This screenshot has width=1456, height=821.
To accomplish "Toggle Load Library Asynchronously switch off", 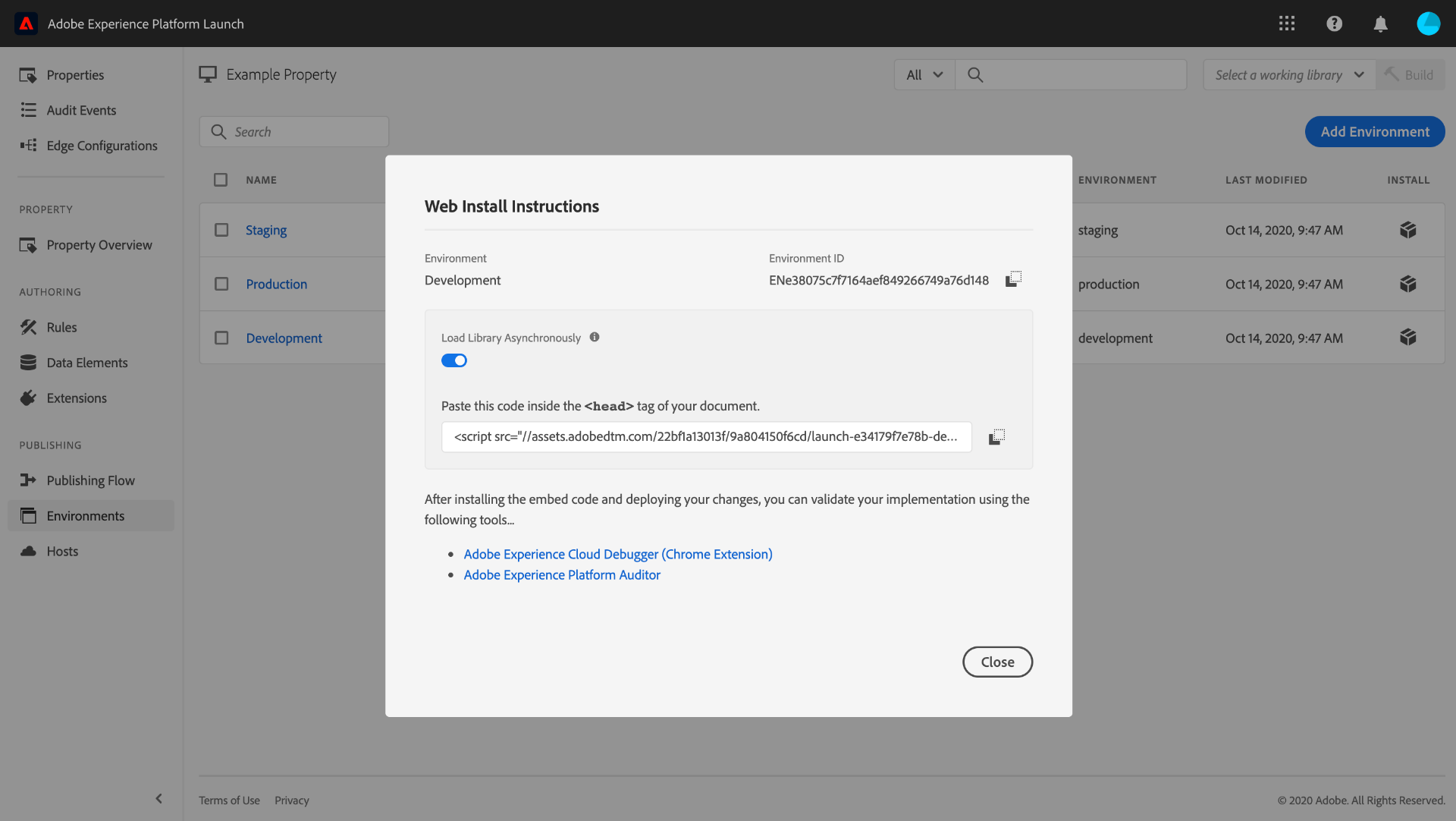I will click(454, 360).
